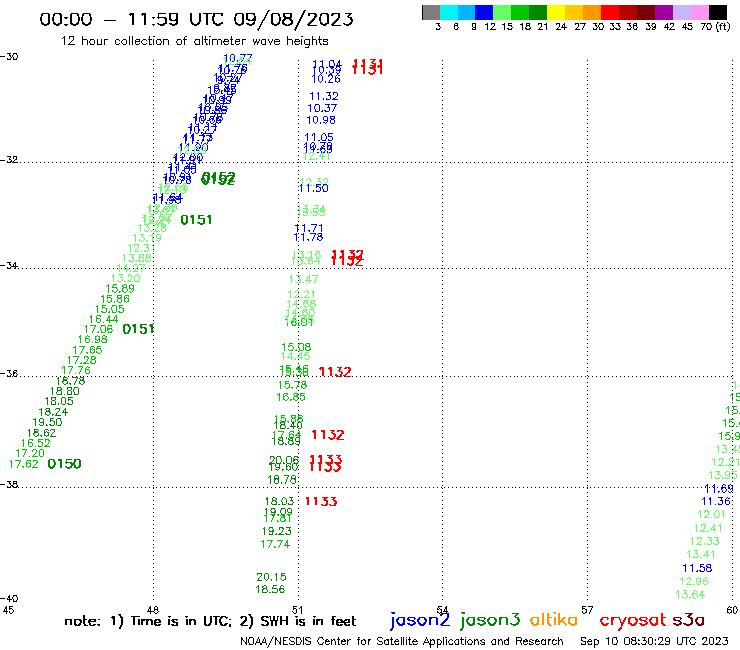Image resolution: width=740 pixels, height=650 pixels.
Task: Click the wave height value 18.24
Action: 53,412
